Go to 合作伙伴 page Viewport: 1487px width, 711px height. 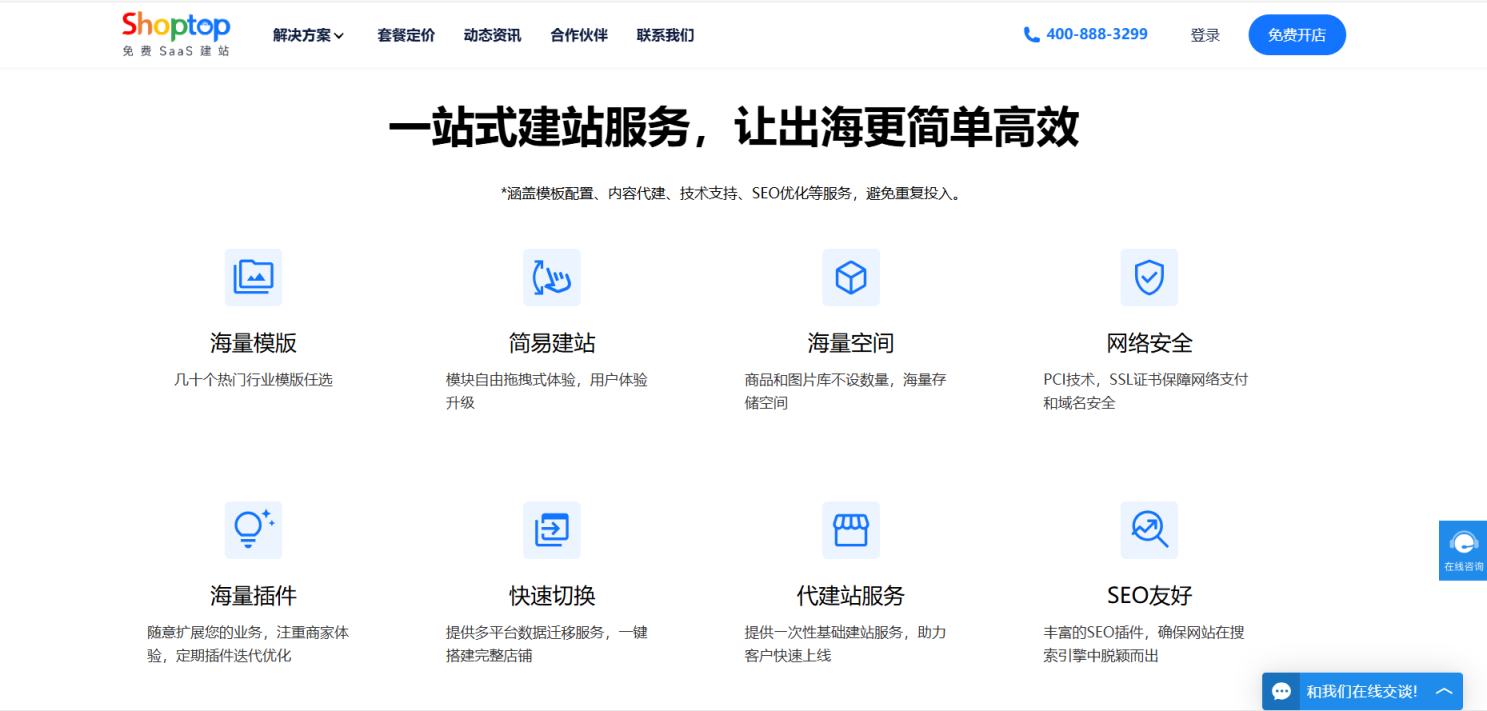tap(579, 35)
